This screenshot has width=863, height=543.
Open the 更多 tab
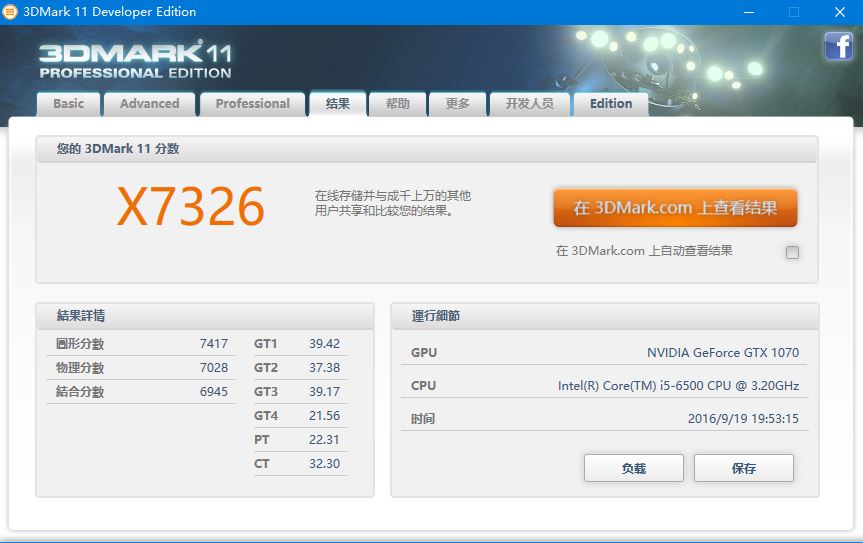pos(457,103)
